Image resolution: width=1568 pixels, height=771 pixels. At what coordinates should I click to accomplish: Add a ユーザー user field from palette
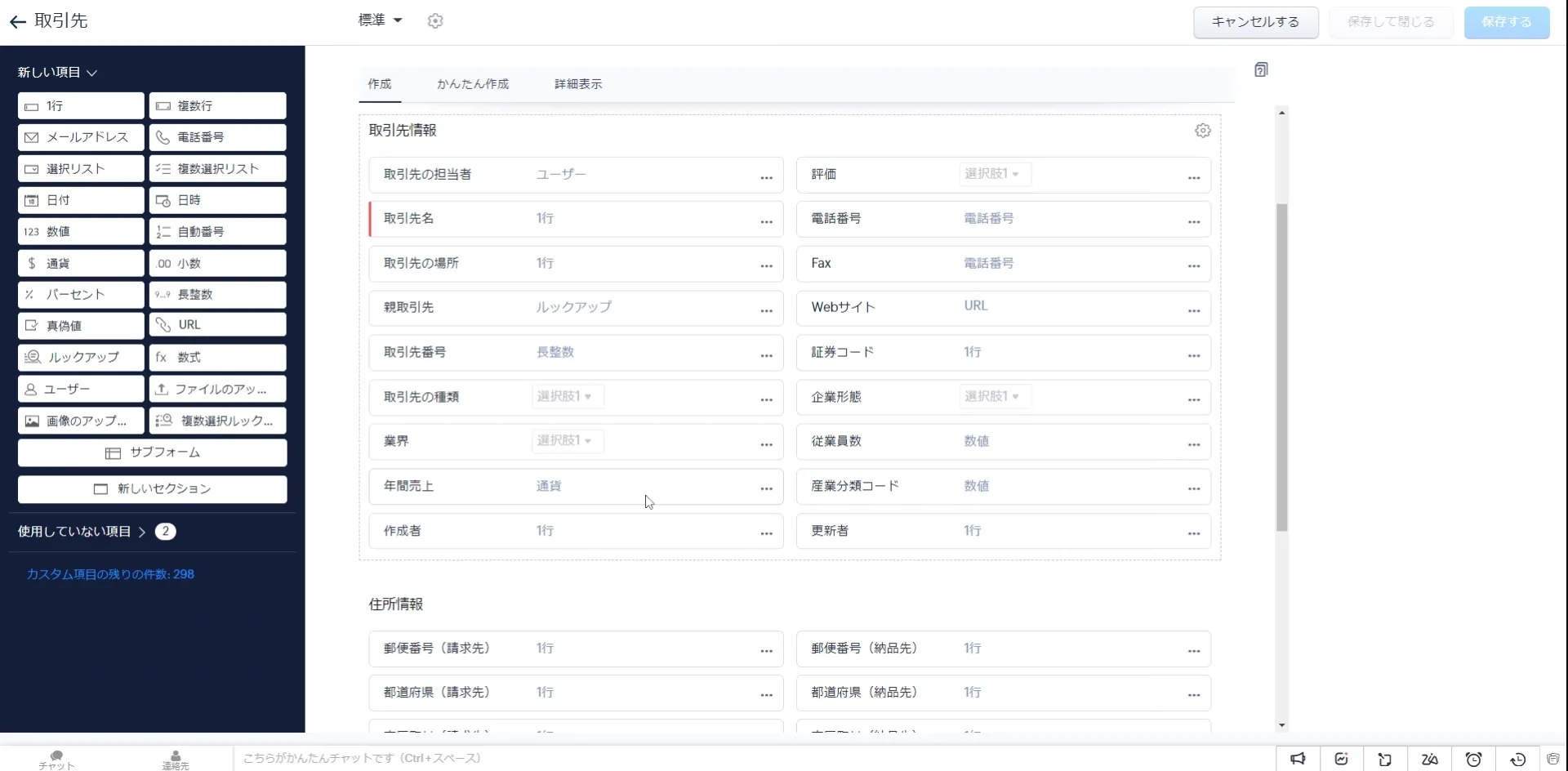81,390
